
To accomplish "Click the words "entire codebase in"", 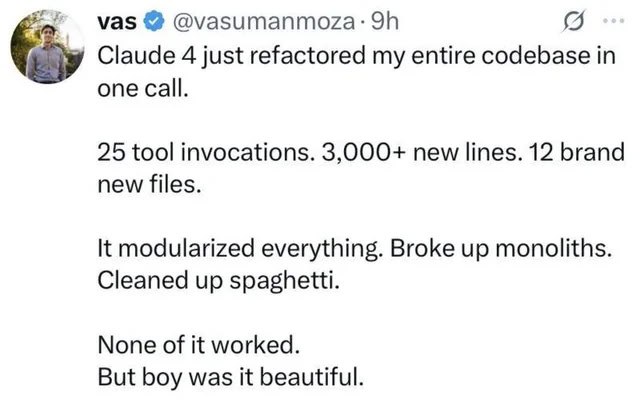I will tap(513, 56).
